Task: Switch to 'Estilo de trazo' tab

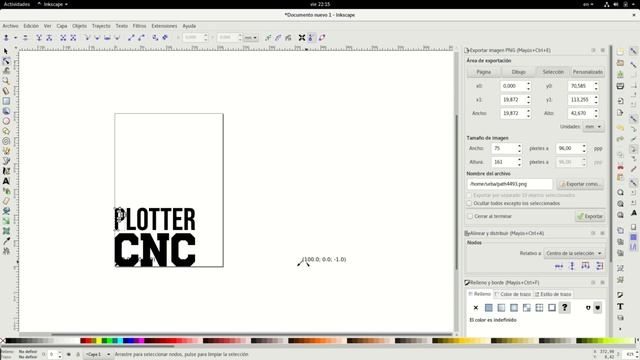Action: coord(553,294)
